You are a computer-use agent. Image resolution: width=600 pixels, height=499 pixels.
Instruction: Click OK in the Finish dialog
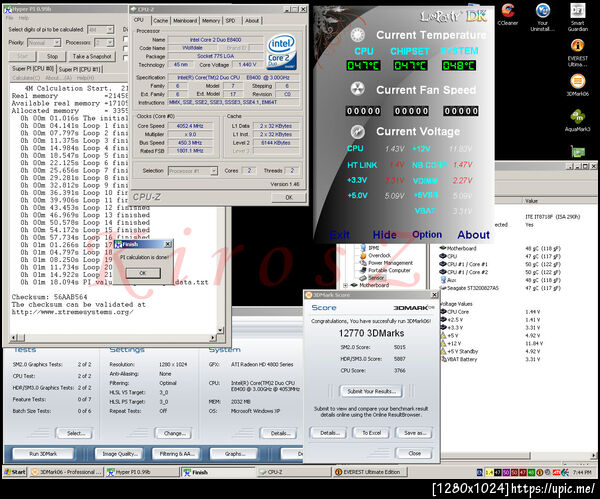pyautogui.click(x=142, y=272)
